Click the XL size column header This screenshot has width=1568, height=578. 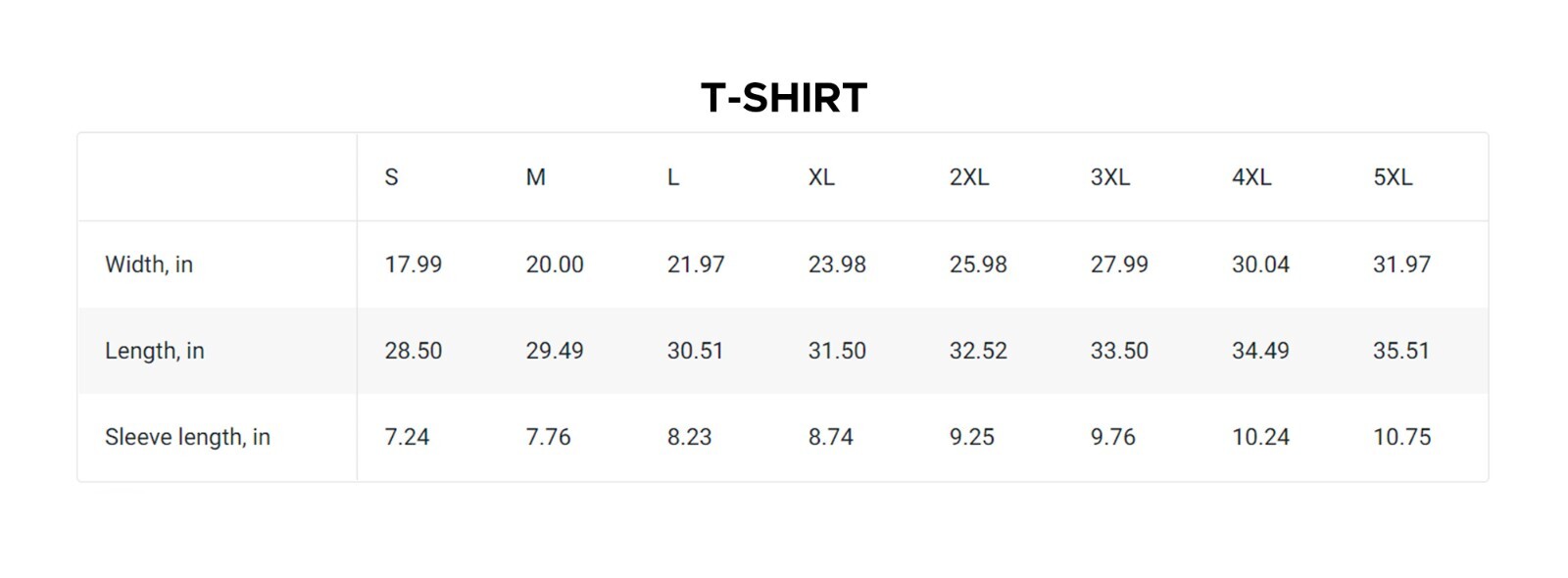821,177
